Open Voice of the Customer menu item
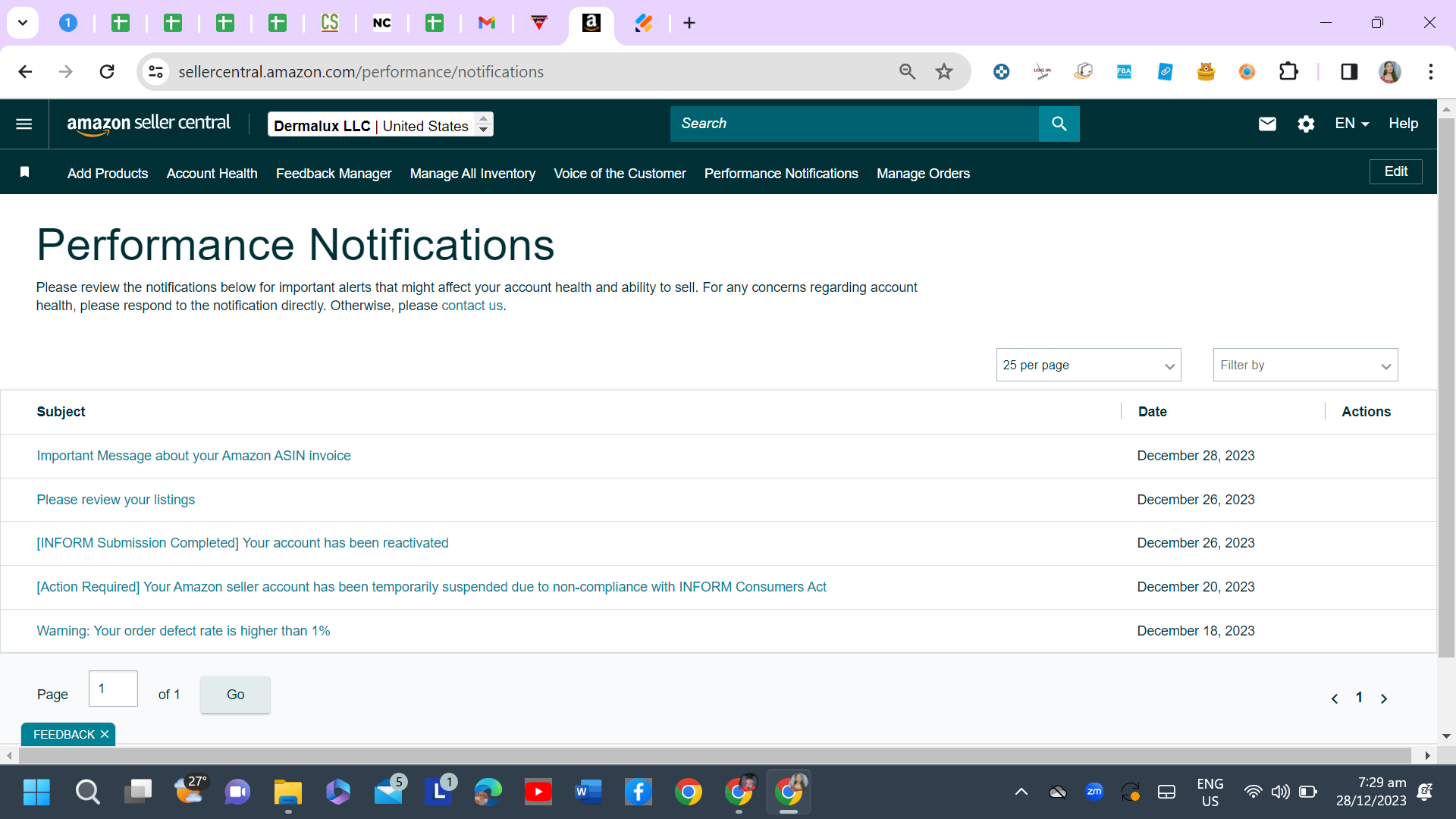 [620, 174]
